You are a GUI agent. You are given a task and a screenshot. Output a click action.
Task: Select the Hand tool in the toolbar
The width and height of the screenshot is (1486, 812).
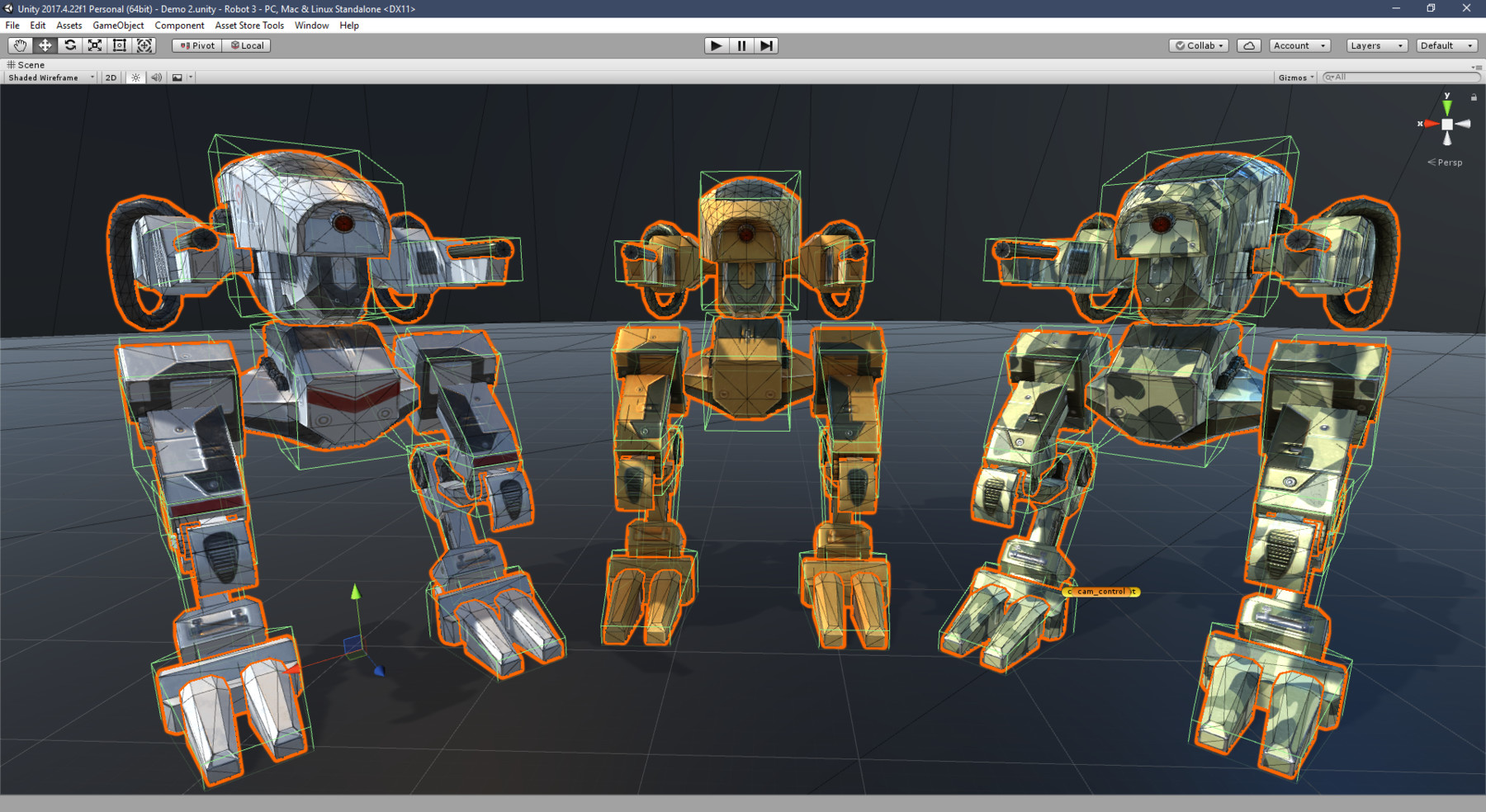[x=20, y=45]
